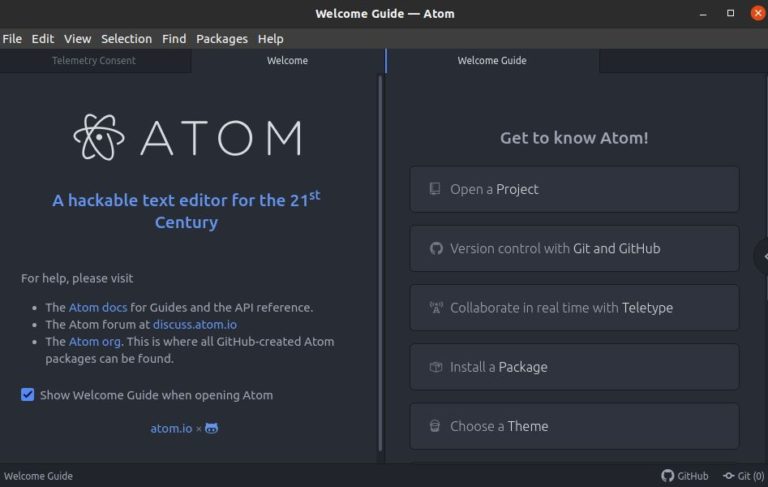Open the Edit menu
Screen dimensions: 768x487
coord(43,39)
